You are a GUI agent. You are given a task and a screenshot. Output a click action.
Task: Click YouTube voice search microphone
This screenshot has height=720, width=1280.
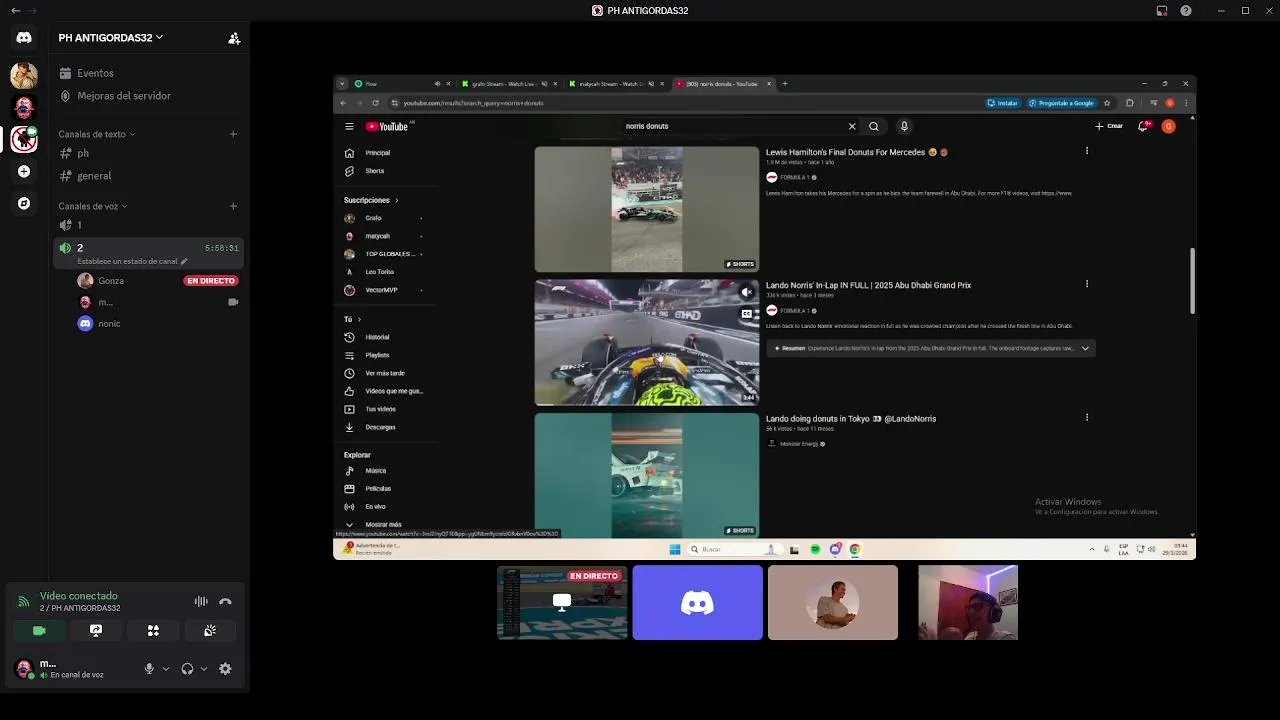904,126
